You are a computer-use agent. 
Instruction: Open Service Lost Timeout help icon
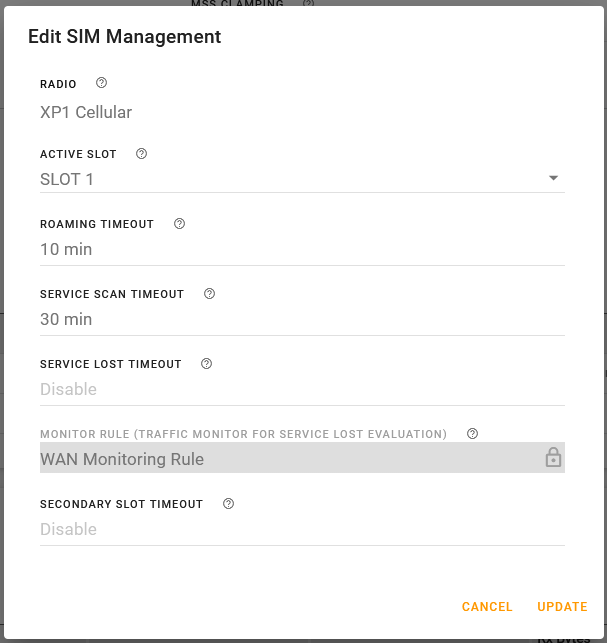click(x=206, y=364)
